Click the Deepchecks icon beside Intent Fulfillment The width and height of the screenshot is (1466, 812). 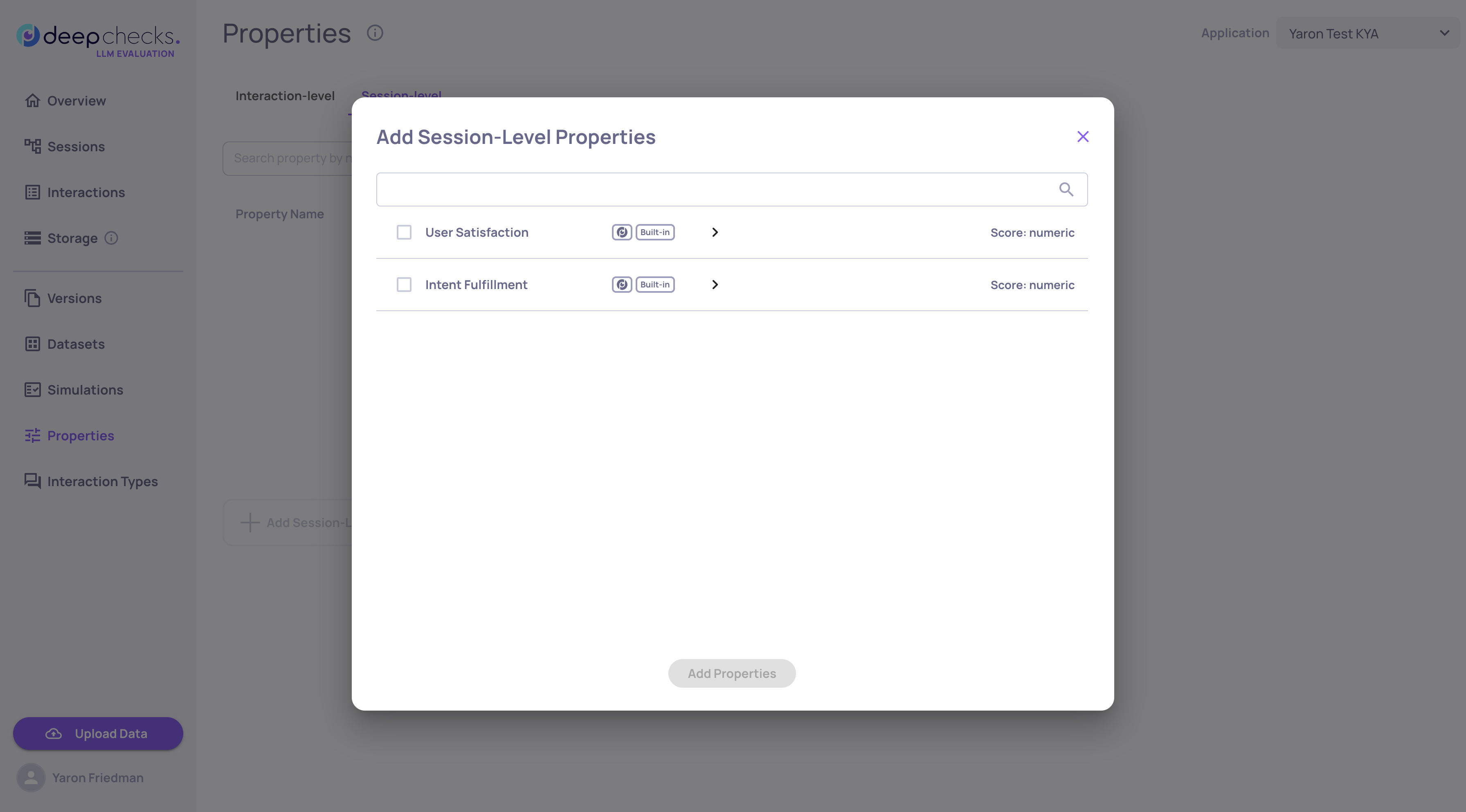pyautogui.click(x=621, y=285)
